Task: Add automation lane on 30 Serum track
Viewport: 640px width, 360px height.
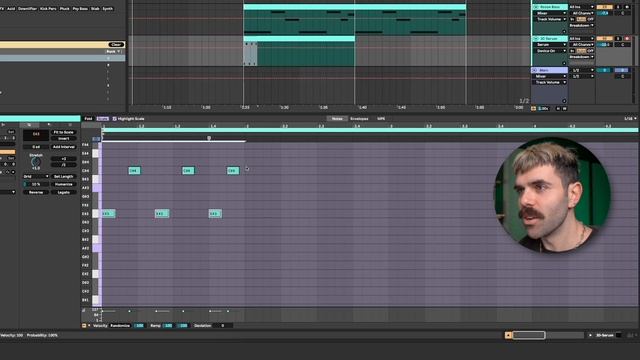Action: pyautogui.click(x=564, y=63)
